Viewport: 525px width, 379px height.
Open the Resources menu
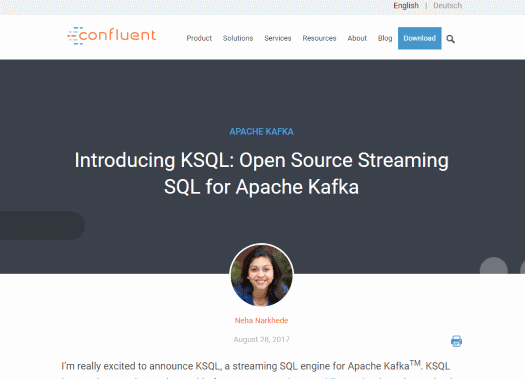319,38
